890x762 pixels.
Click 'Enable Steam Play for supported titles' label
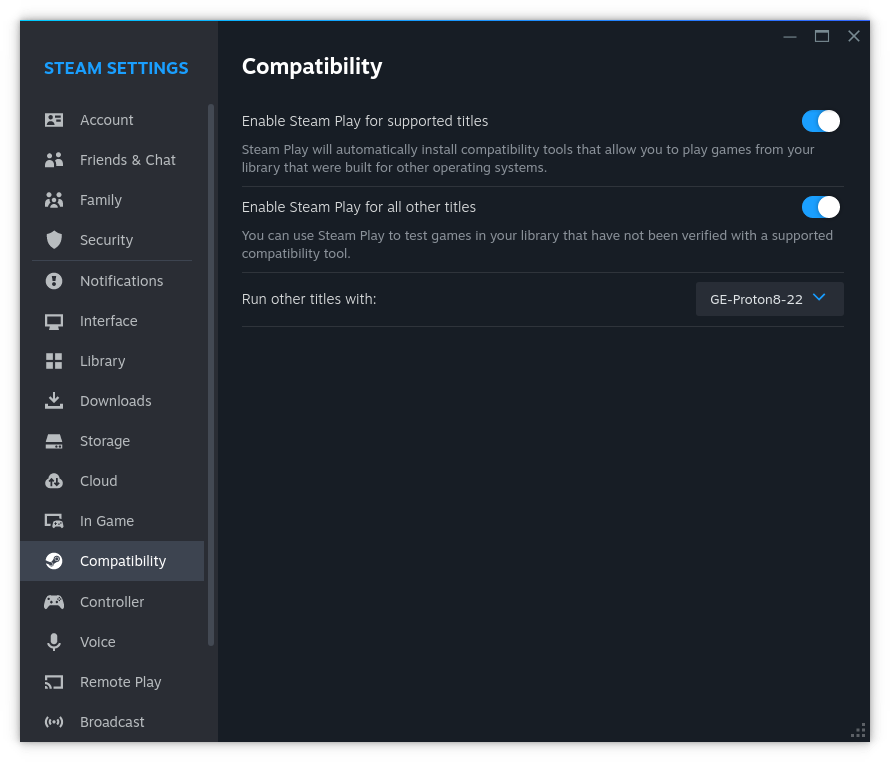click(x=365, y=121)
